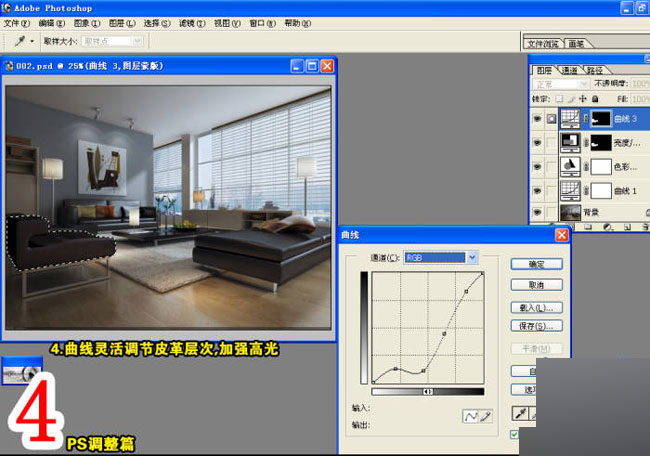Click the 曲线 1 layer mask thumbnail
This screenshot has width=650, height=456.
coord(601,191)
